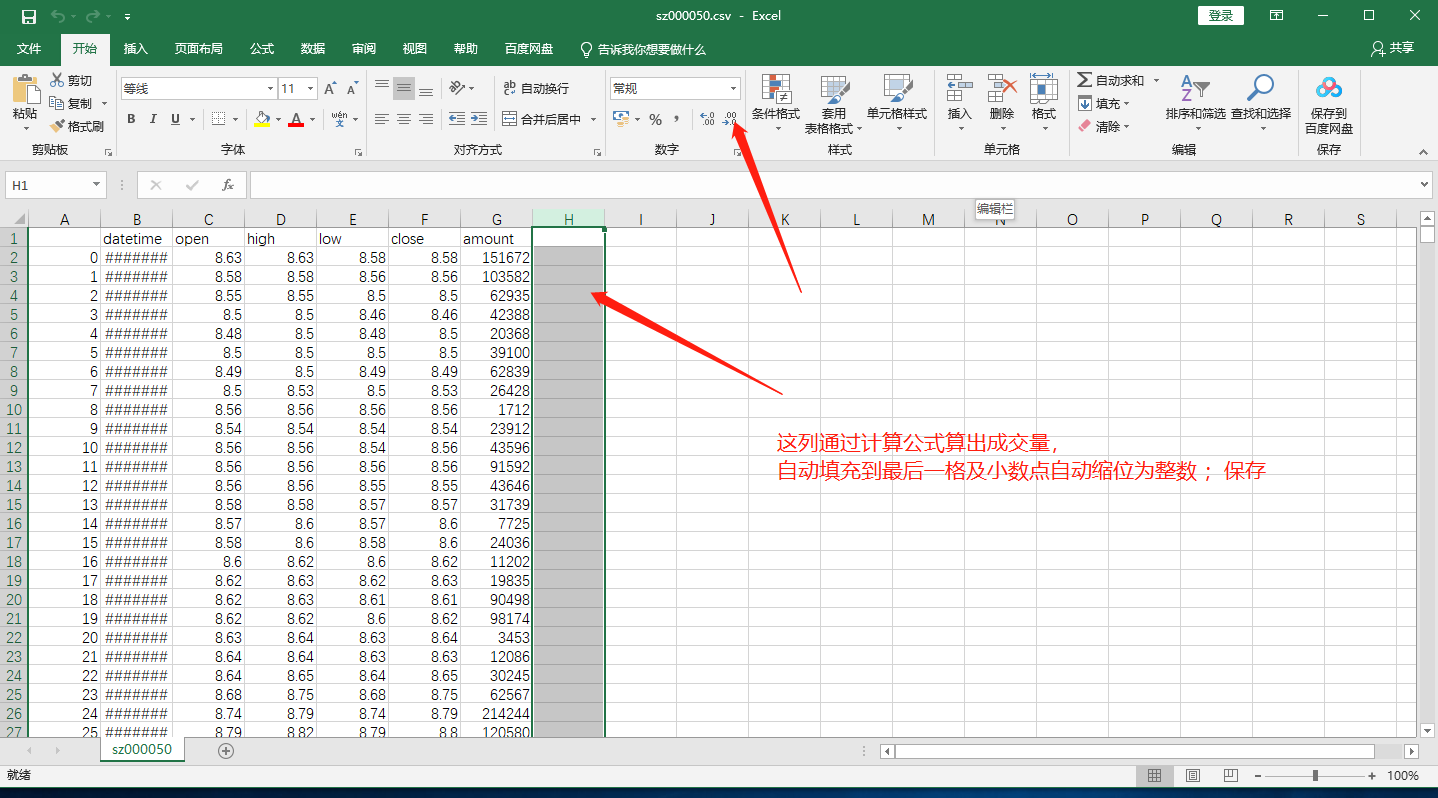Expand Merge and Center dropdown arrow

point(593,119)
